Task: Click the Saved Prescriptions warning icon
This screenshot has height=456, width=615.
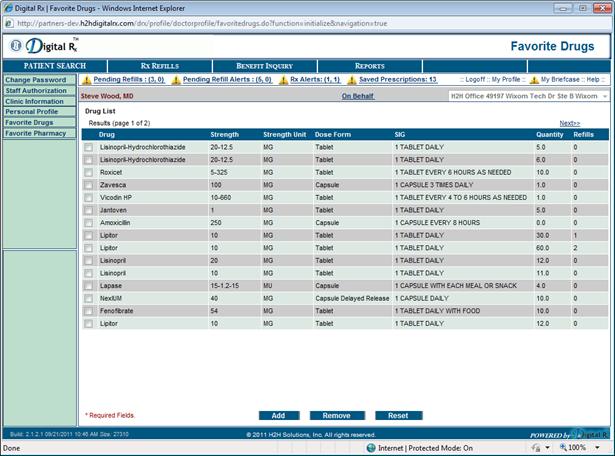Action: click(x=351, y=79)
